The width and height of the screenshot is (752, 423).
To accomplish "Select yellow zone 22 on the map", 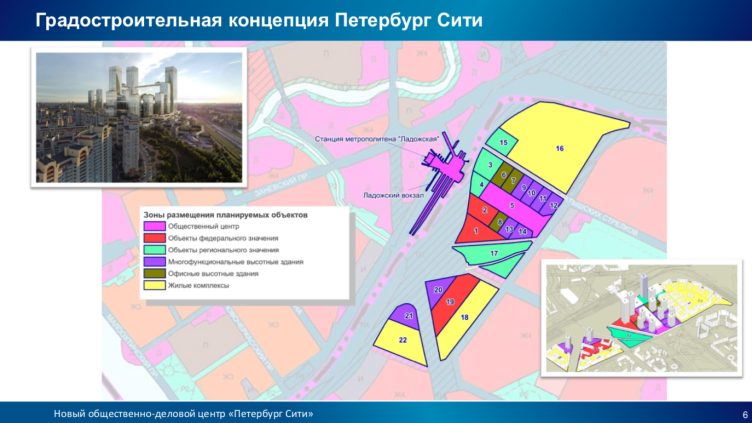I will point(402,340).
